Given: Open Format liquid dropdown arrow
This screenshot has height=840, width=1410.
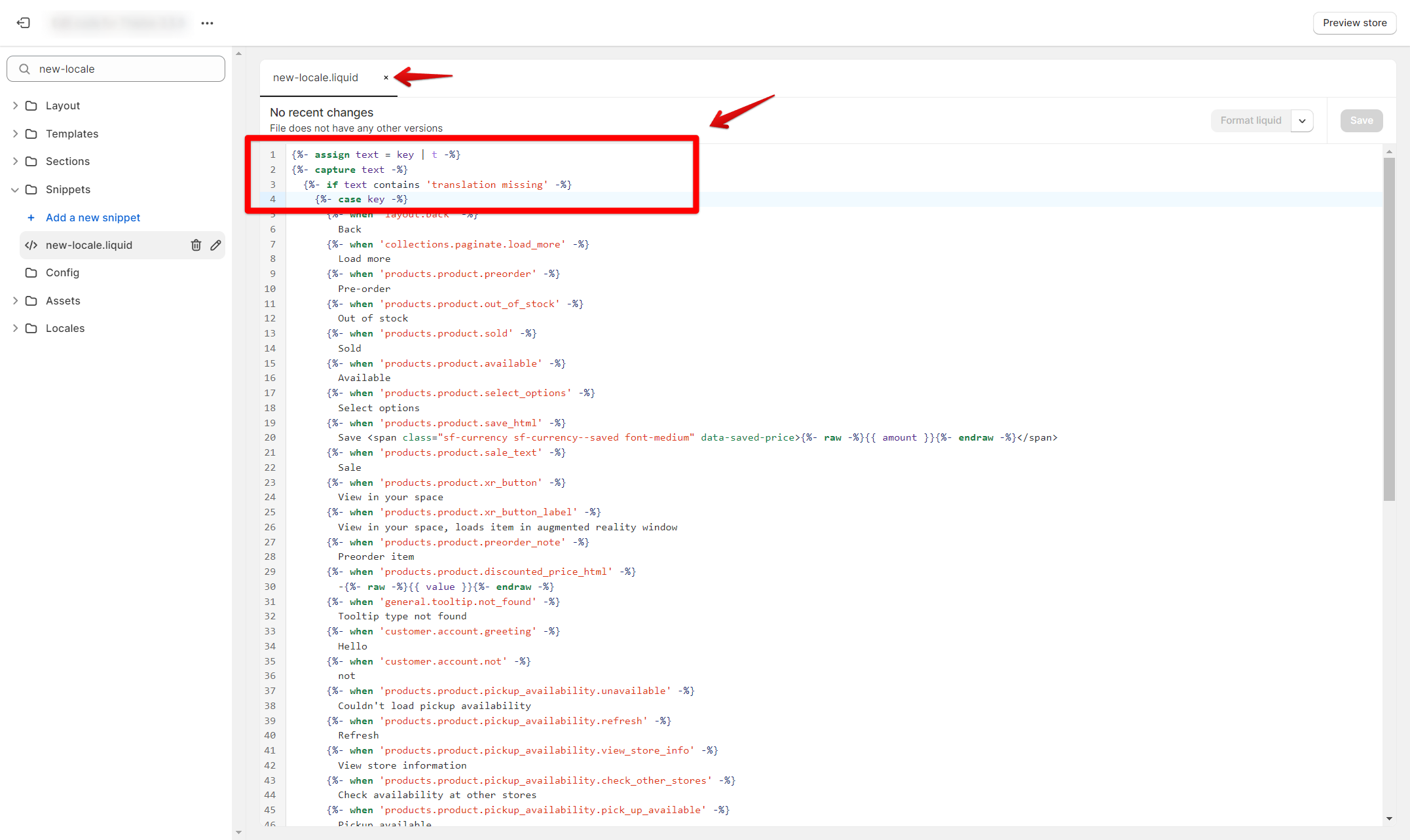Looking at the screenshot, I should click(1302, 120).
